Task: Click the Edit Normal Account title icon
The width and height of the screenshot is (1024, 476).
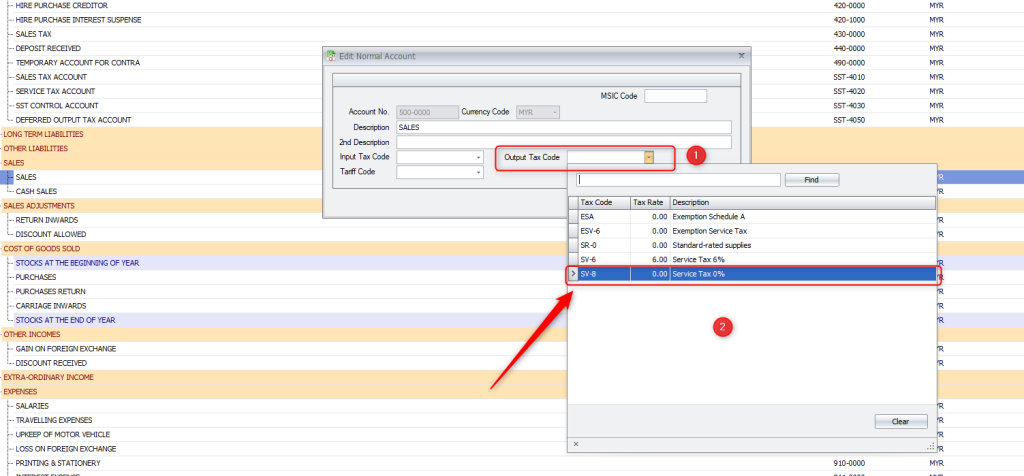Action: coord(333,56)
